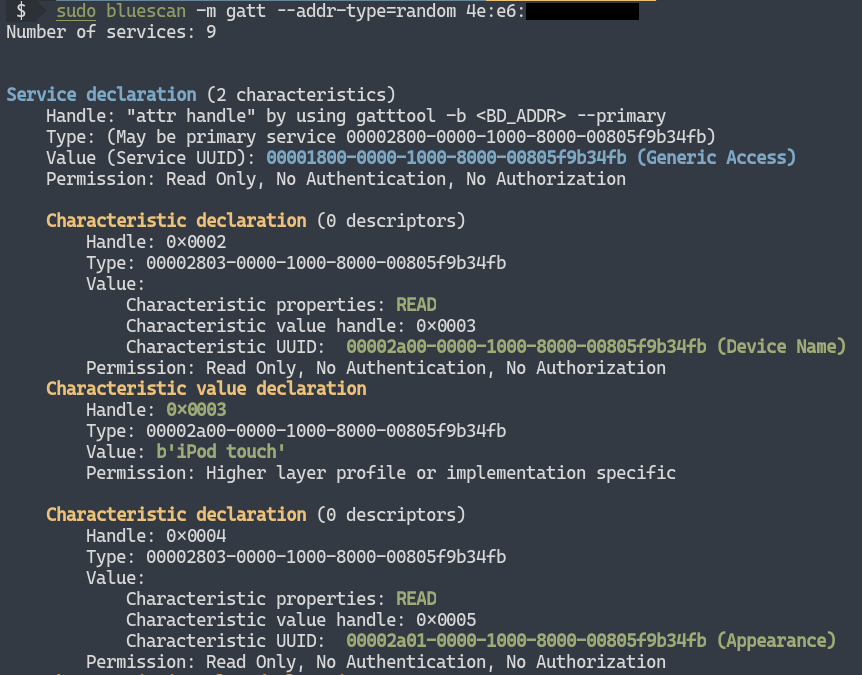The width and height of the screenshot is (862, 675).
Task: Click the Handle: 0x0002 line
Action: [156, 242]
